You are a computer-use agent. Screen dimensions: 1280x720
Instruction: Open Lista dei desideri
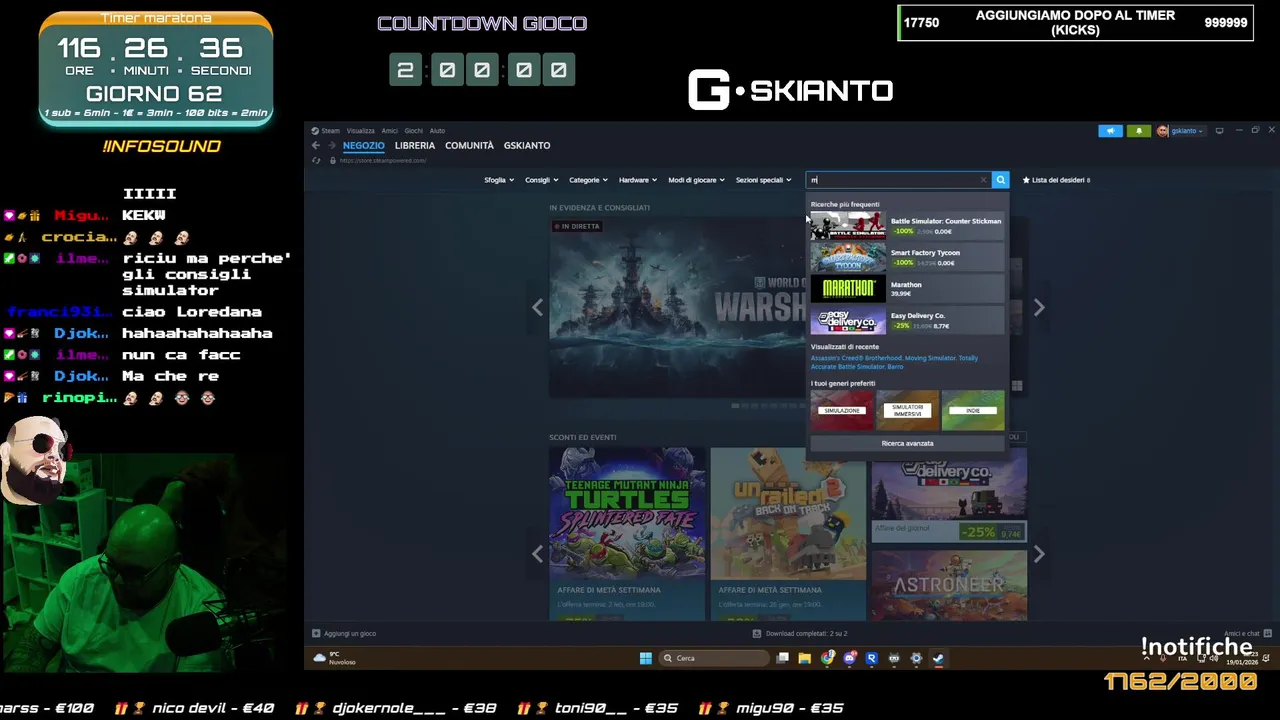tap(1060, 180)
